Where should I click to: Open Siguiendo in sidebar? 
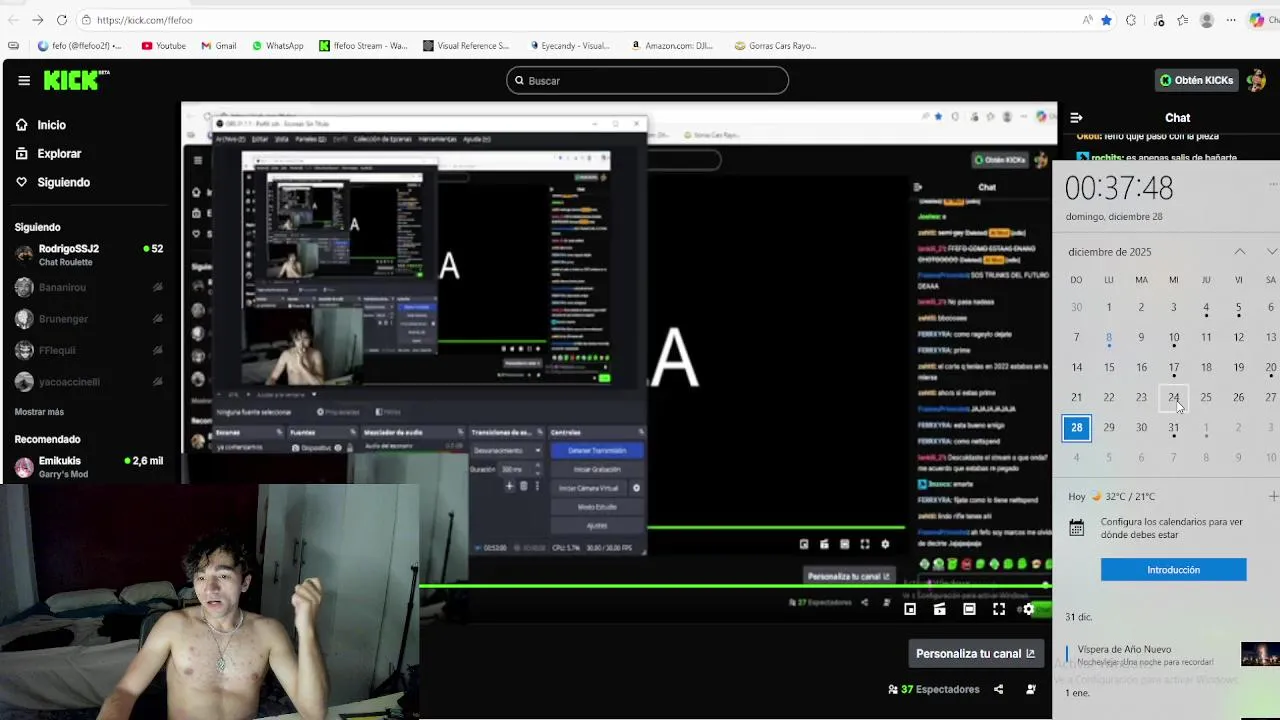53,183
